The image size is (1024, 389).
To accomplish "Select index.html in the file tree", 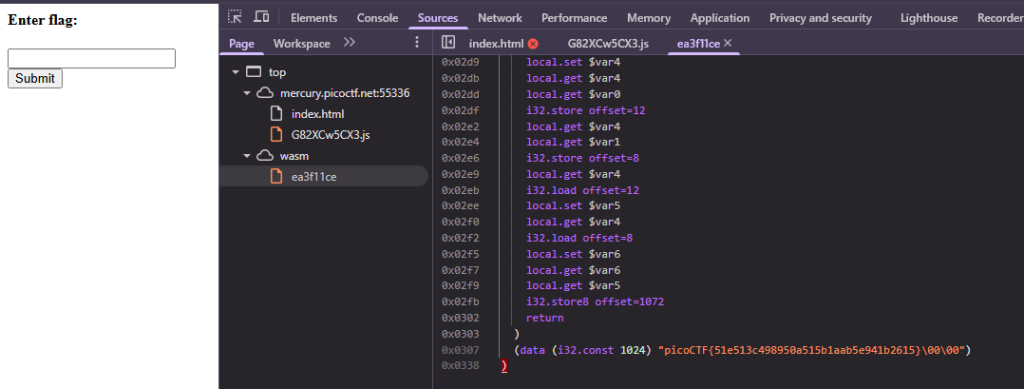I will pos(317,114).
